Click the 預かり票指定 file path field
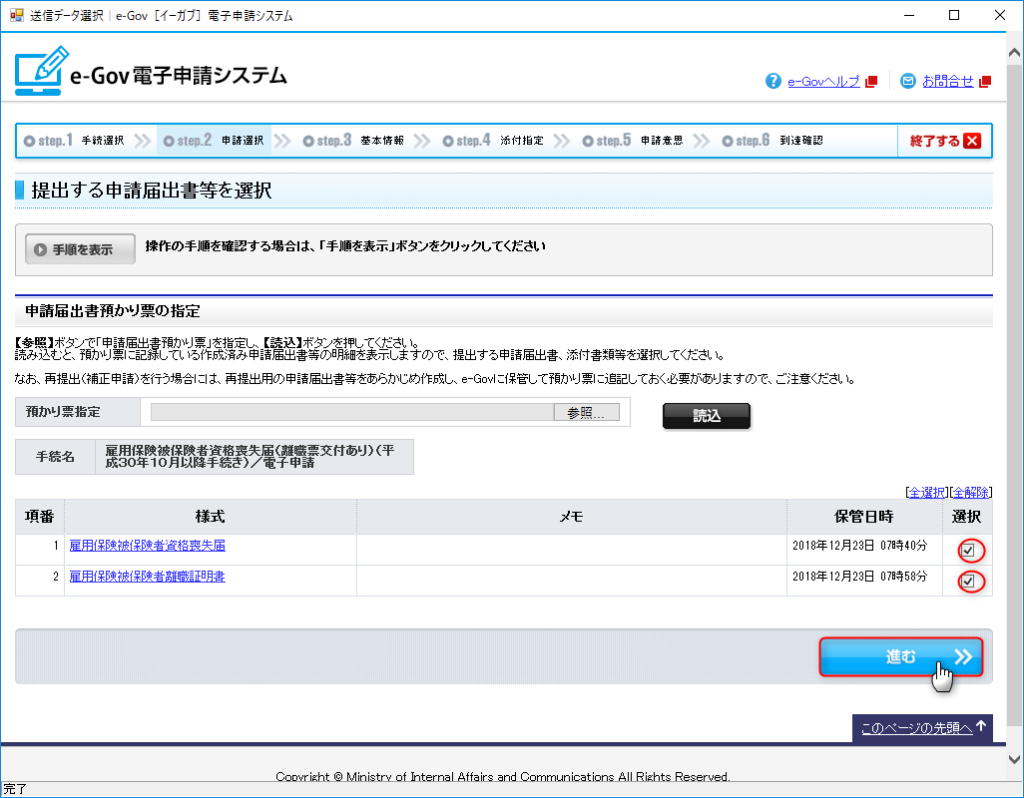 [x=352, y=412]
